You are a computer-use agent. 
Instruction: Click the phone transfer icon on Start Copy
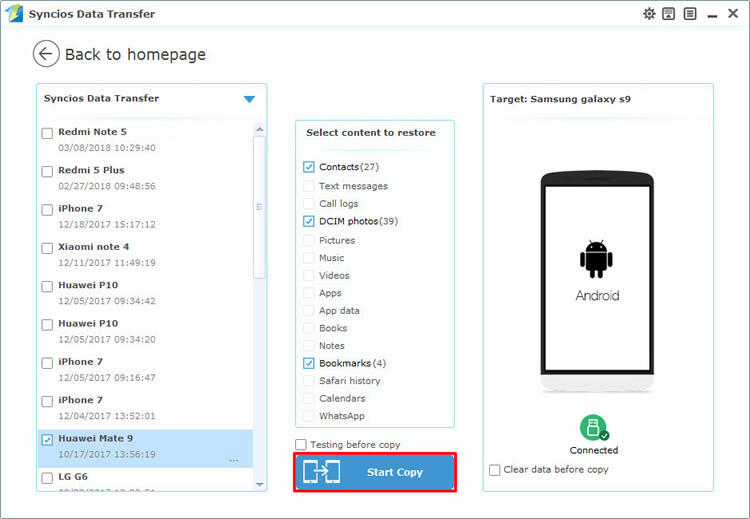[321, 472]
